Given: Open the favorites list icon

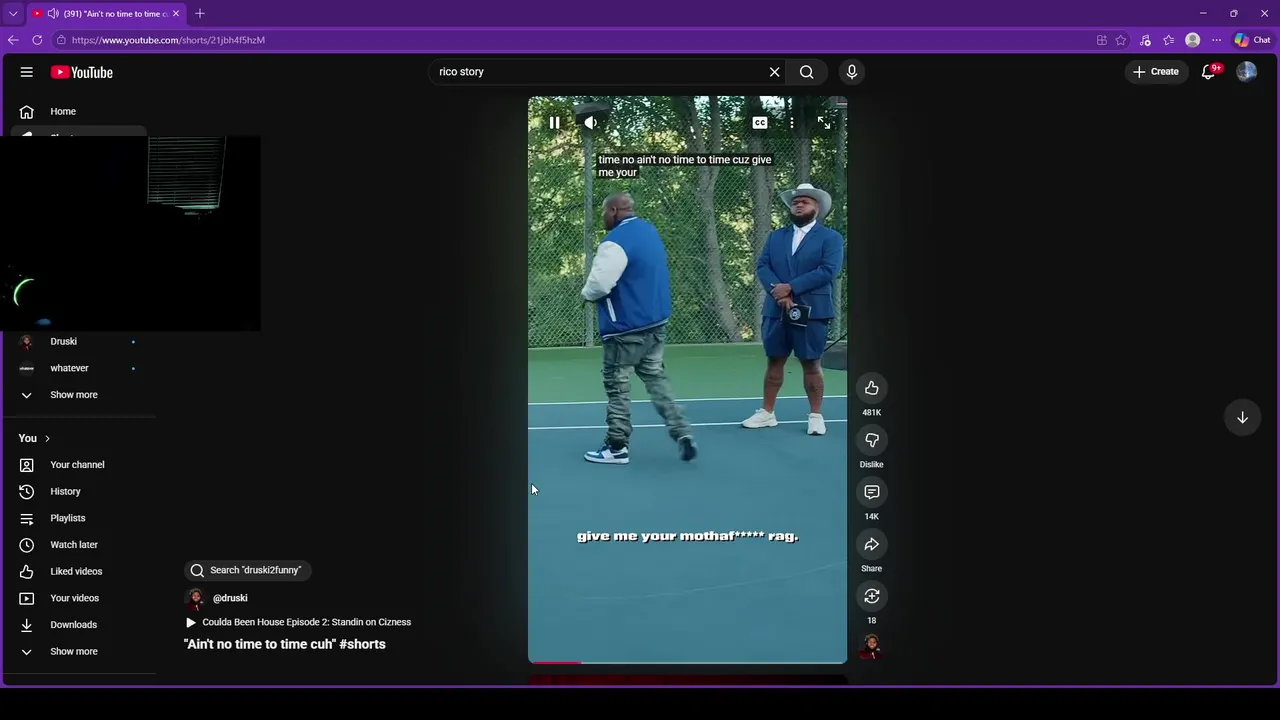Looking at the screenshot, I should pyautogui.click(x=1169, y=40).
